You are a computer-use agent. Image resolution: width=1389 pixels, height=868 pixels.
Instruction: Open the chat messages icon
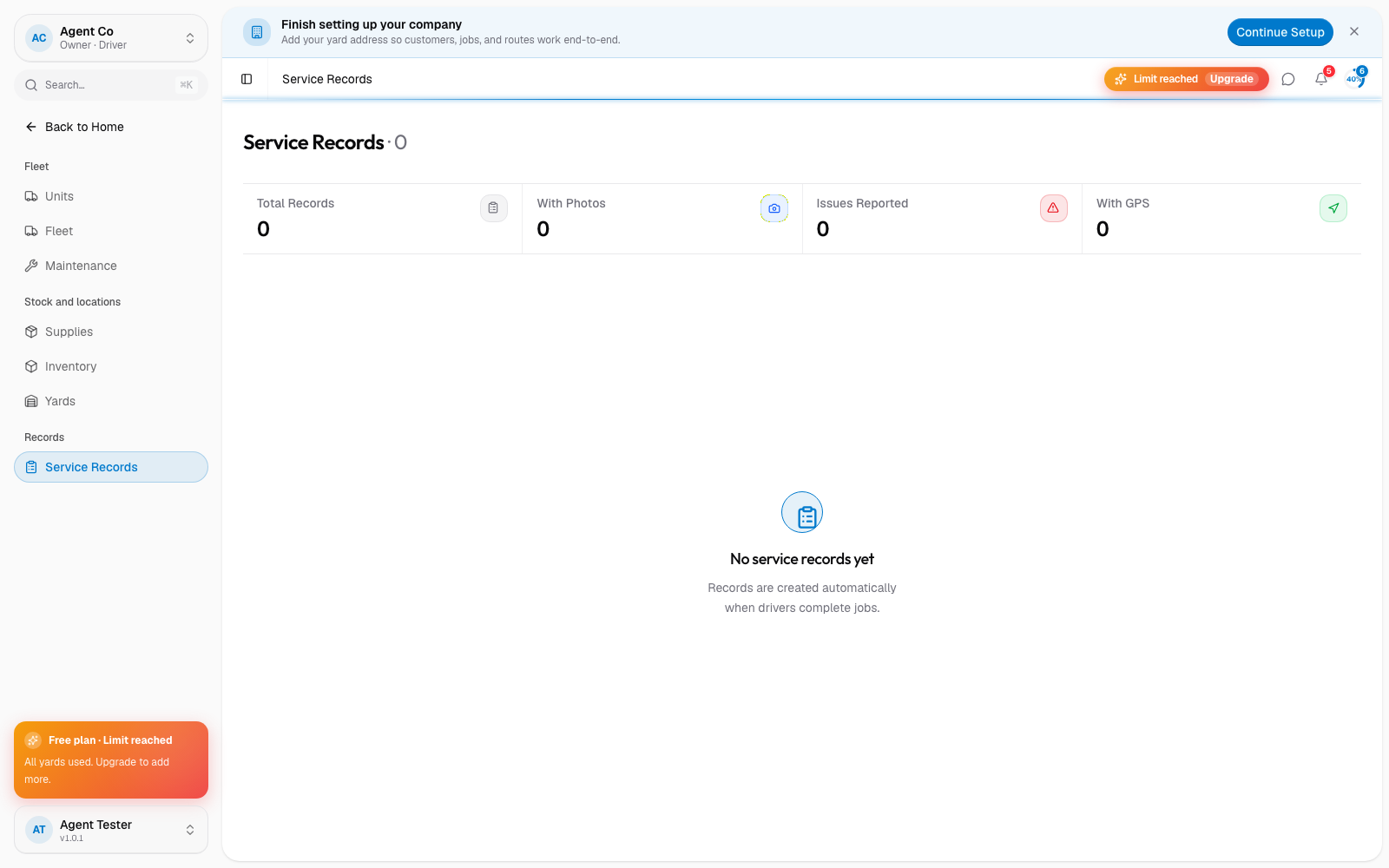click(1288, 79)
